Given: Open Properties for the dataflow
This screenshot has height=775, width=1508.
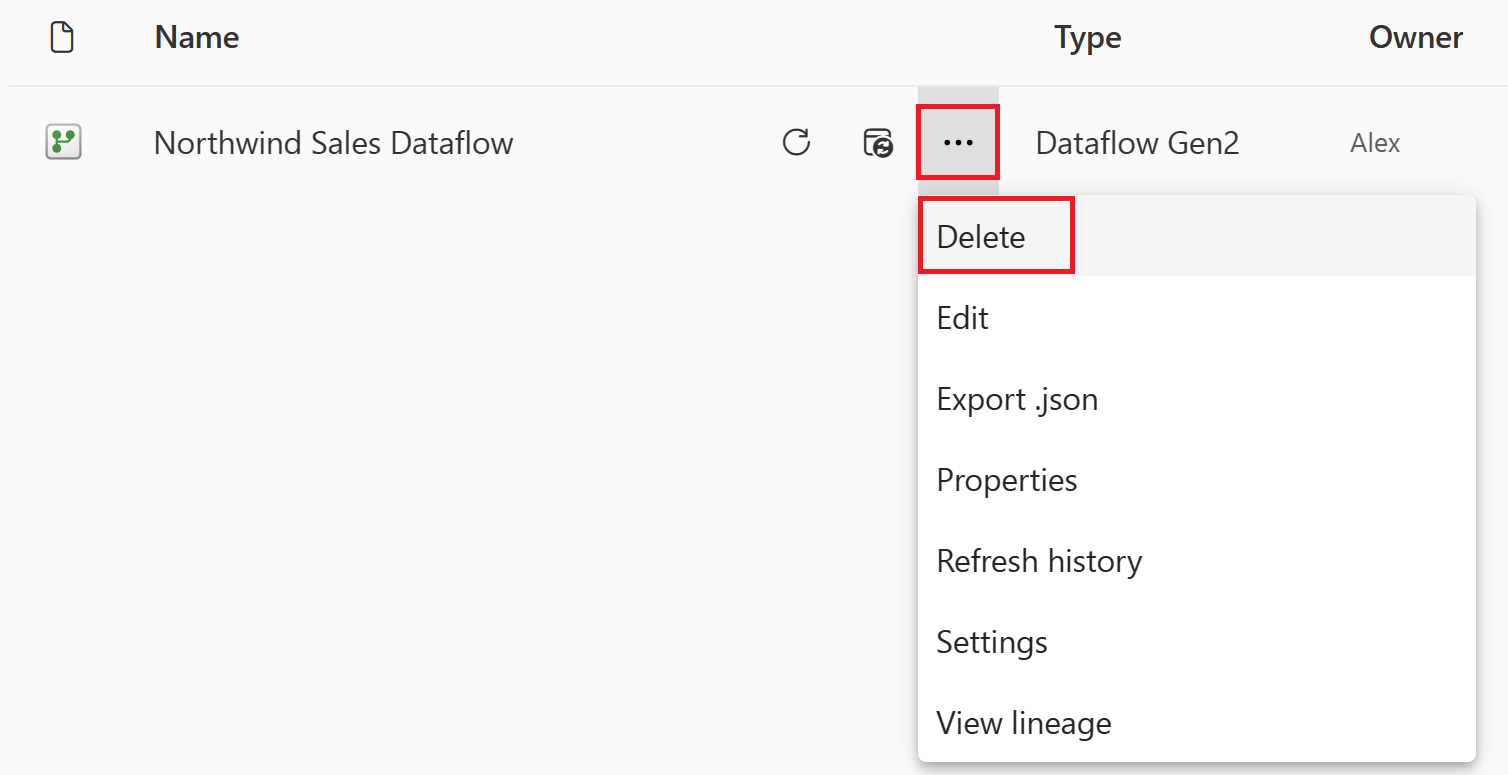Looking at the screenshot, I should (x=1006, y=479).
